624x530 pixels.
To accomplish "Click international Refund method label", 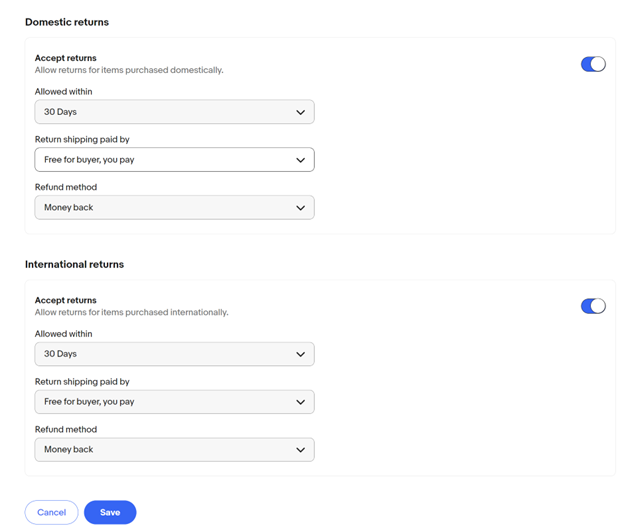I will (x=66, y=429).
